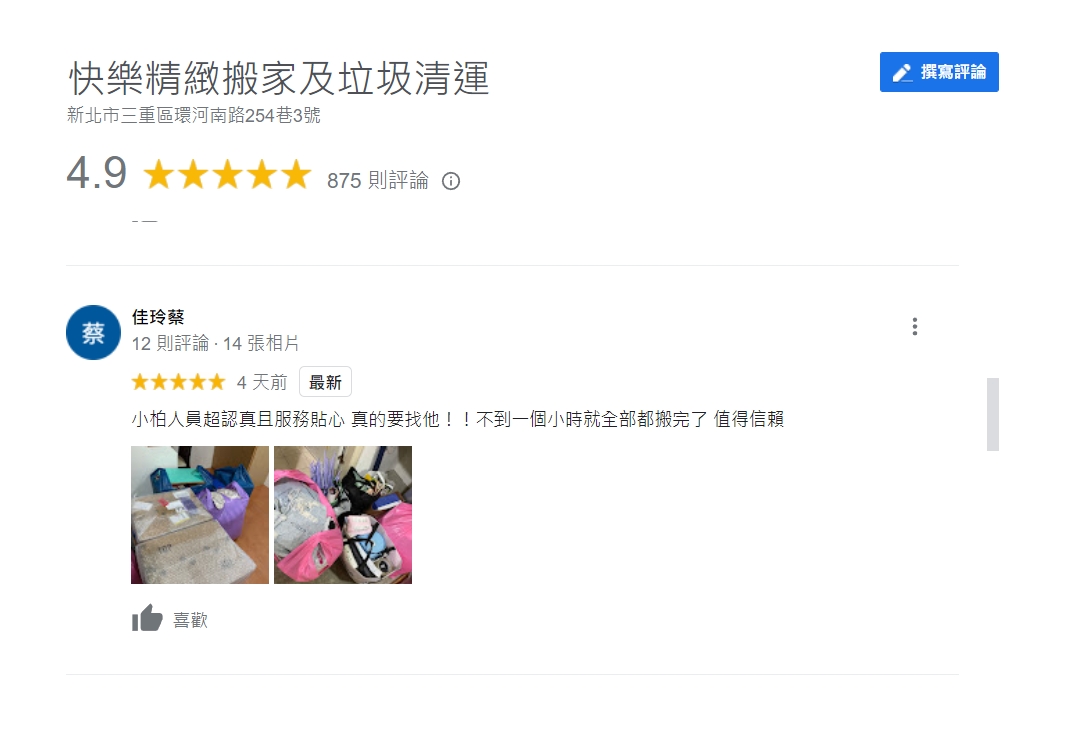Viewport: 1066px width, 751px height.
Task: Click the 喜歡 like label
Action: tap(190, 620)
